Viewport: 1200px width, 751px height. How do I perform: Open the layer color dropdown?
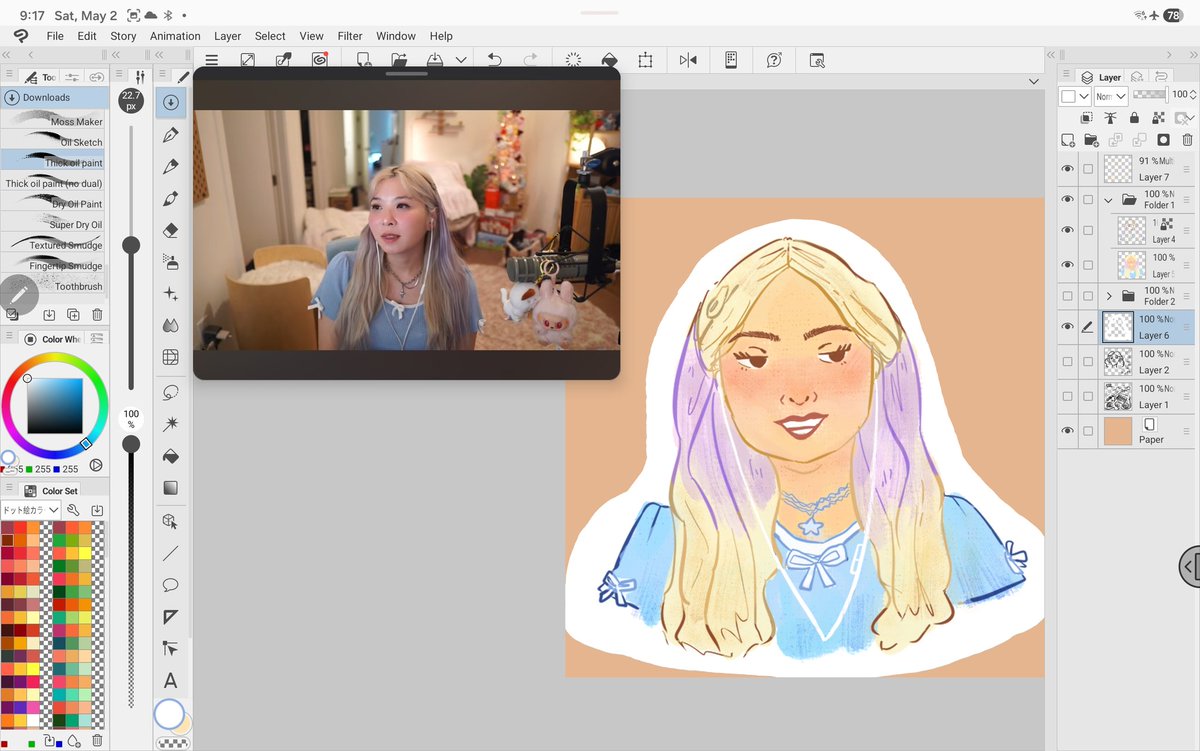click(1075, 96)
